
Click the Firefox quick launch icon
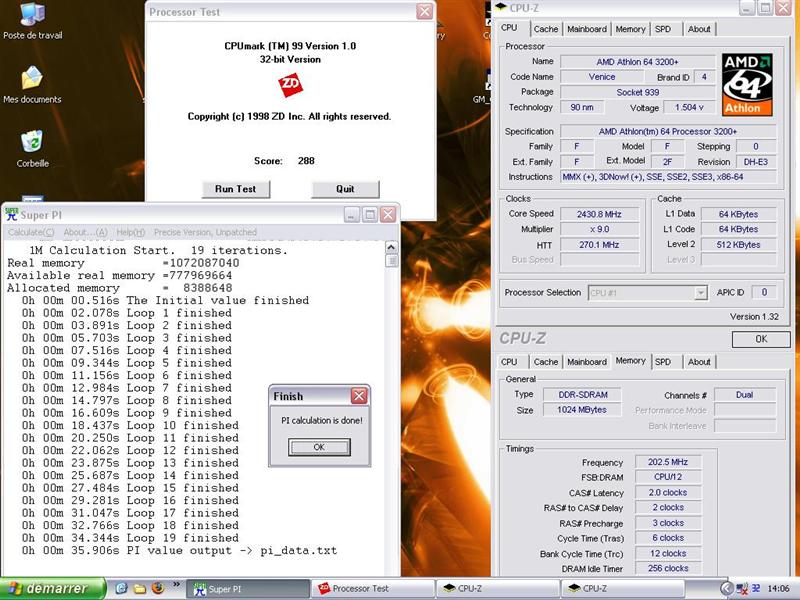157,588
